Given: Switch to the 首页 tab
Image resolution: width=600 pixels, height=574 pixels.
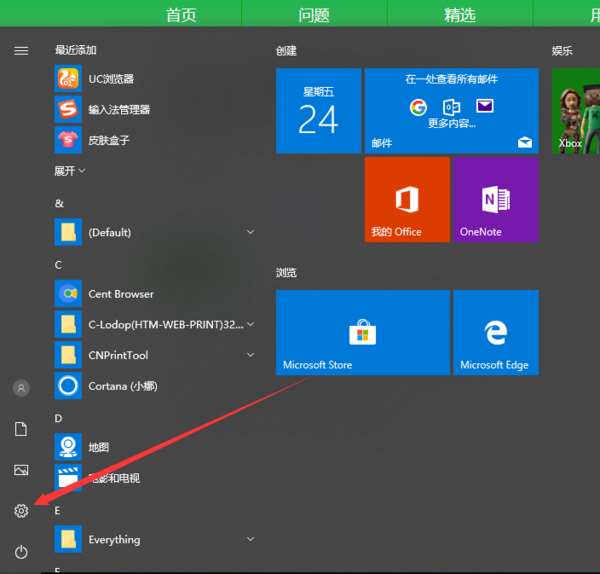Looking at the screenshot, I should [181, 15].
